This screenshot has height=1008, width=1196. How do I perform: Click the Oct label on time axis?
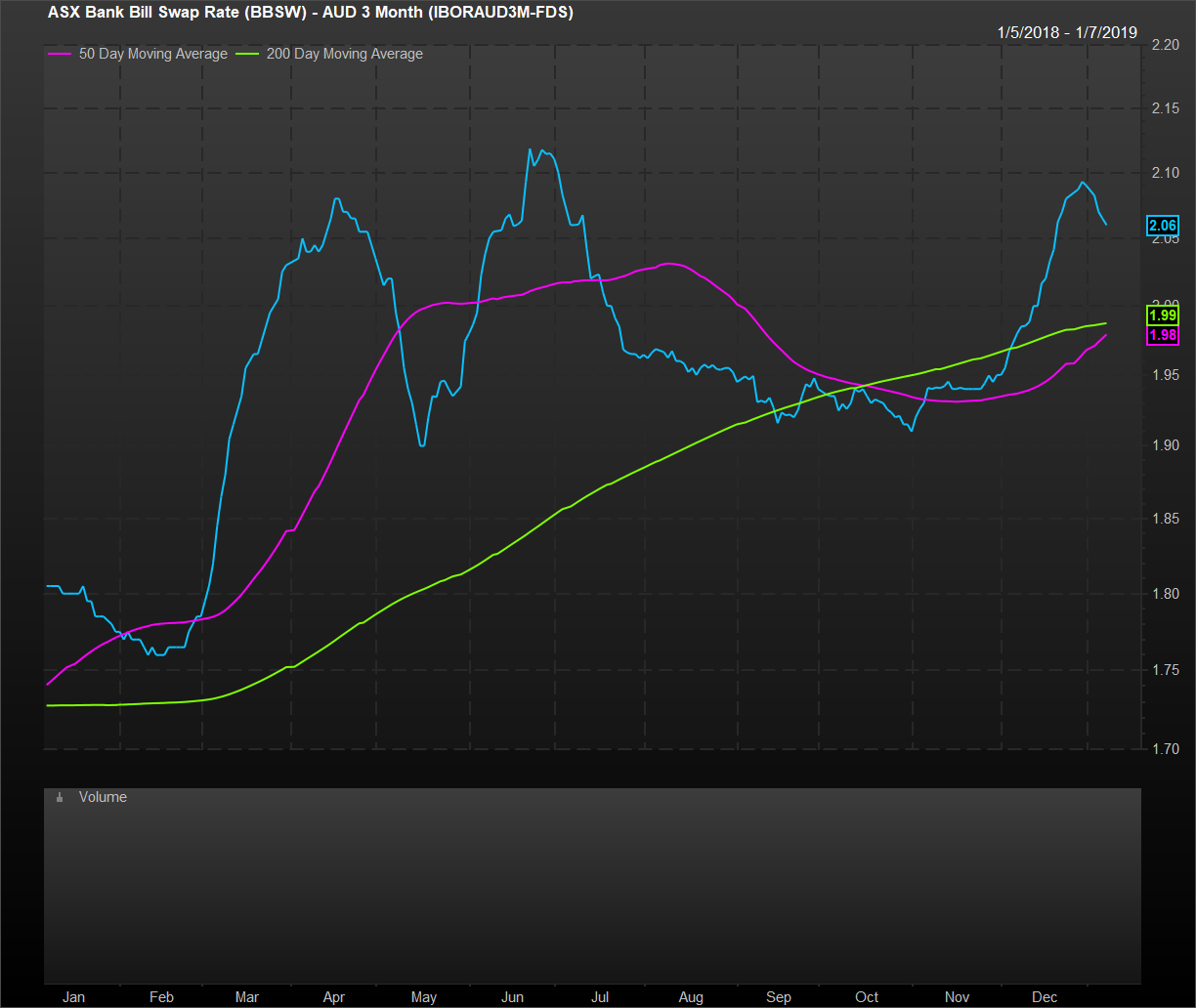(x=867, y=997)
